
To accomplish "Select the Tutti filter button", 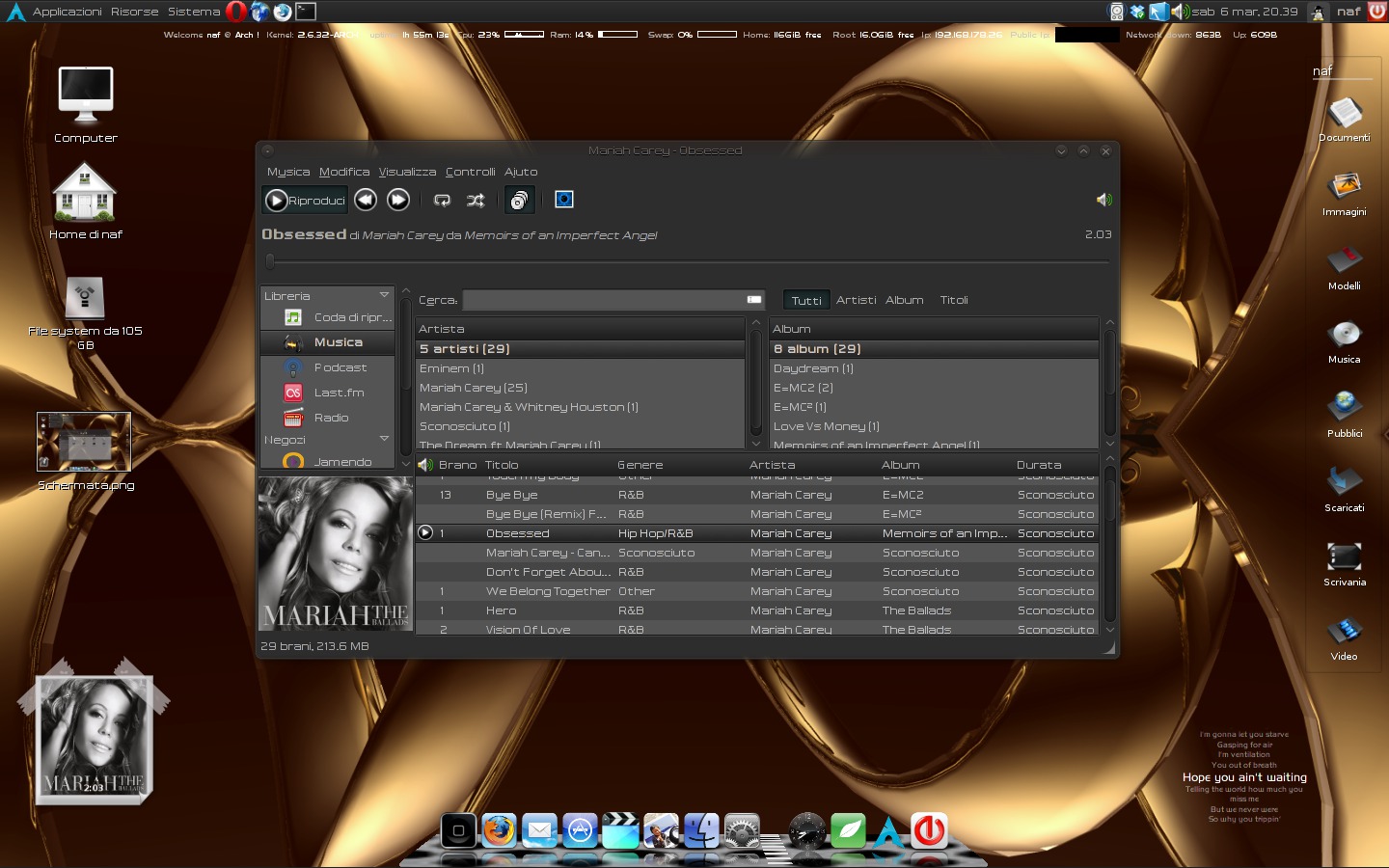I will tap(806, 300).
